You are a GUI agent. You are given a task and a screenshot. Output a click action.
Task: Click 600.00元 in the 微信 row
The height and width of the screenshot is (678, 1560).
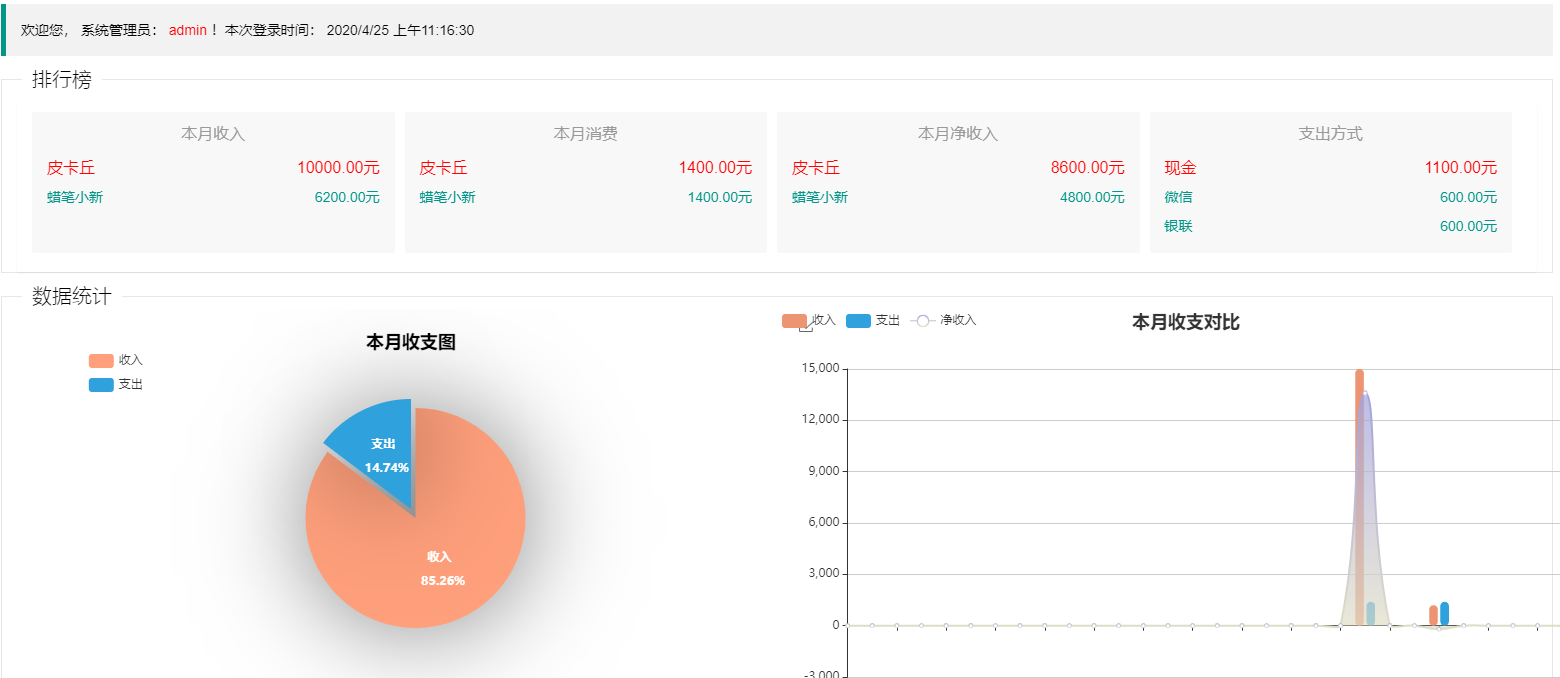click(x=1468, y=198)
